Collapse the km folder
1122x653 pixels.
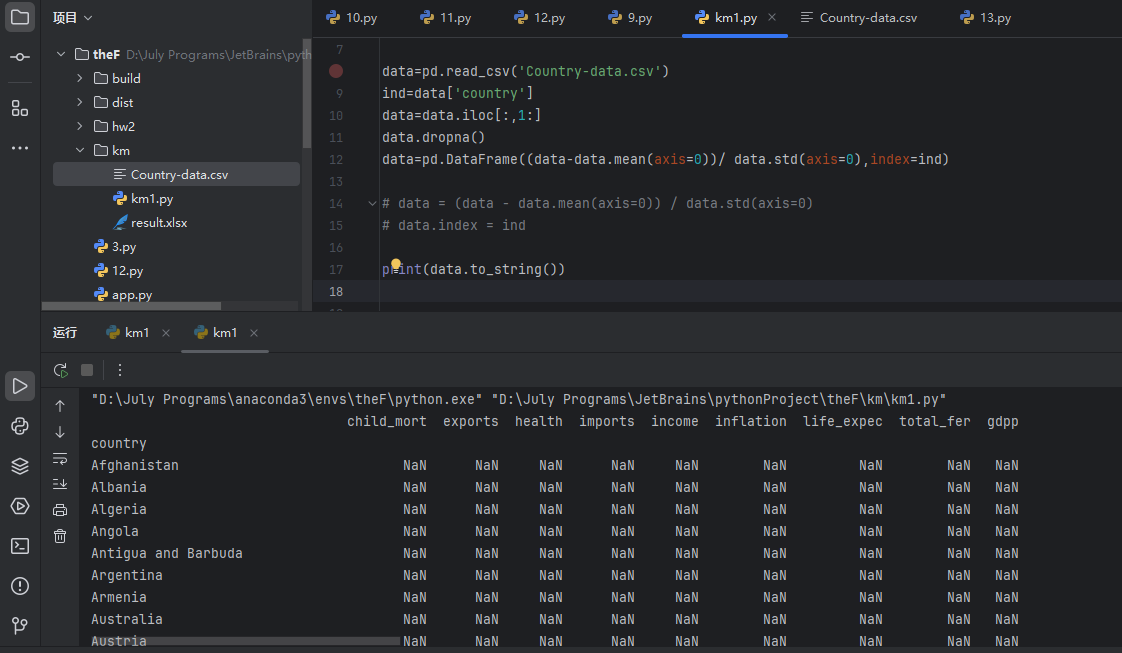point(80,150)
